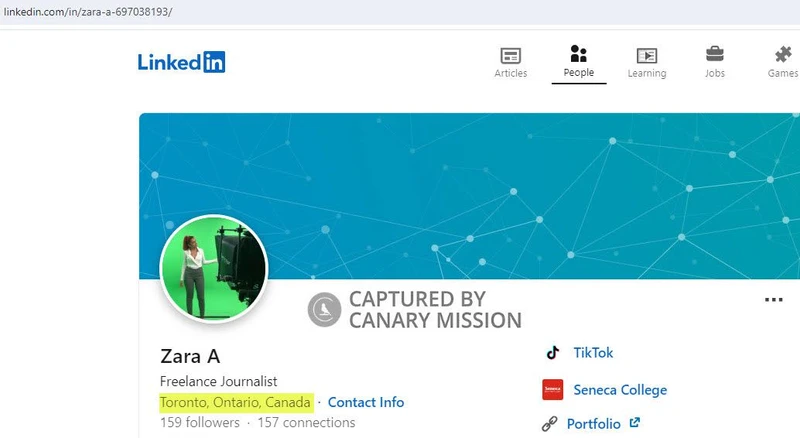Click the 159 followers text
Image resolution: width=800 pixels, height=438 pixels.
point(199,423)
